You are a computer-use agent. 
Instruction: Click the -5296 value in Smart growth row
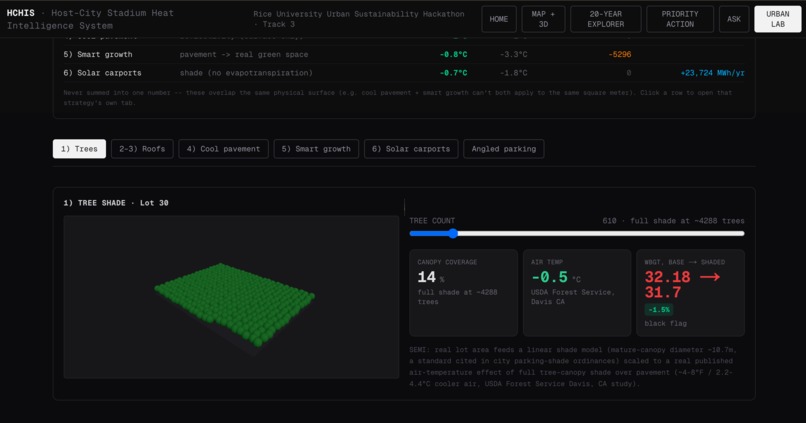pyautogui.click(x=619, y=54)
